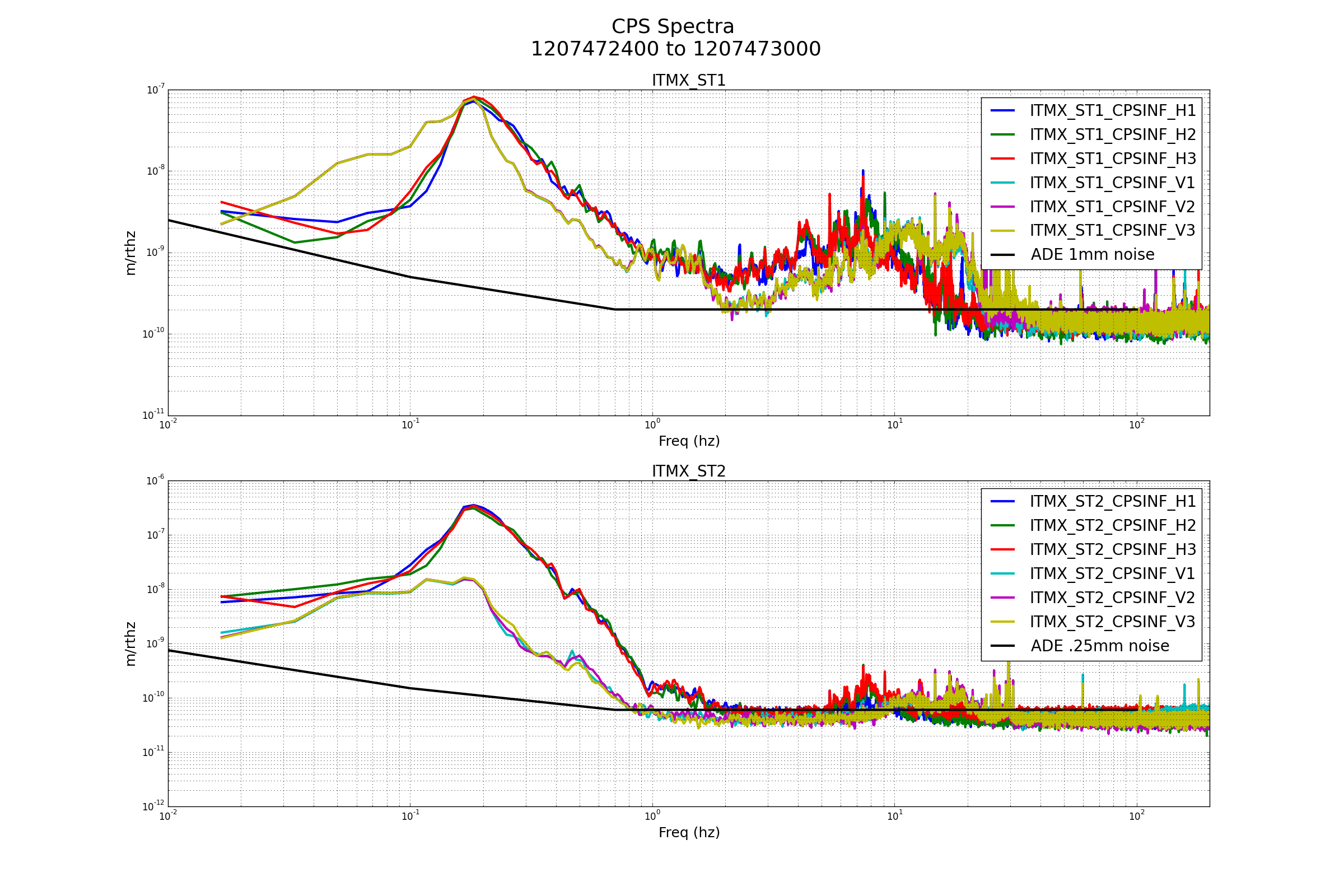Screen dimensions: 1344x896
Task: Click the ITMX_ST1_CPSINF_H1 legend entry
Action: [x=1112, y=111]
